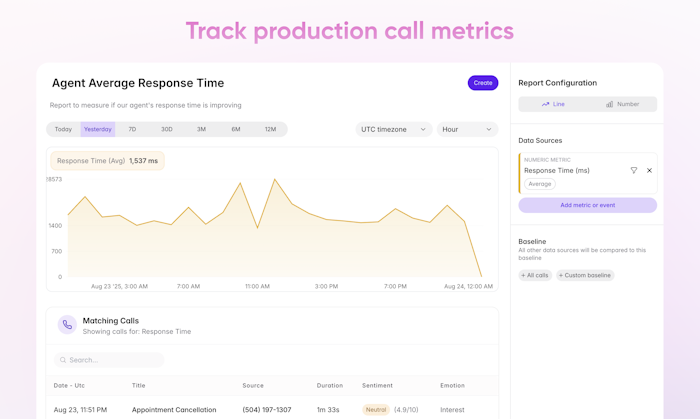
Task: Click the search magnifier icon
Action: [63, 360]
